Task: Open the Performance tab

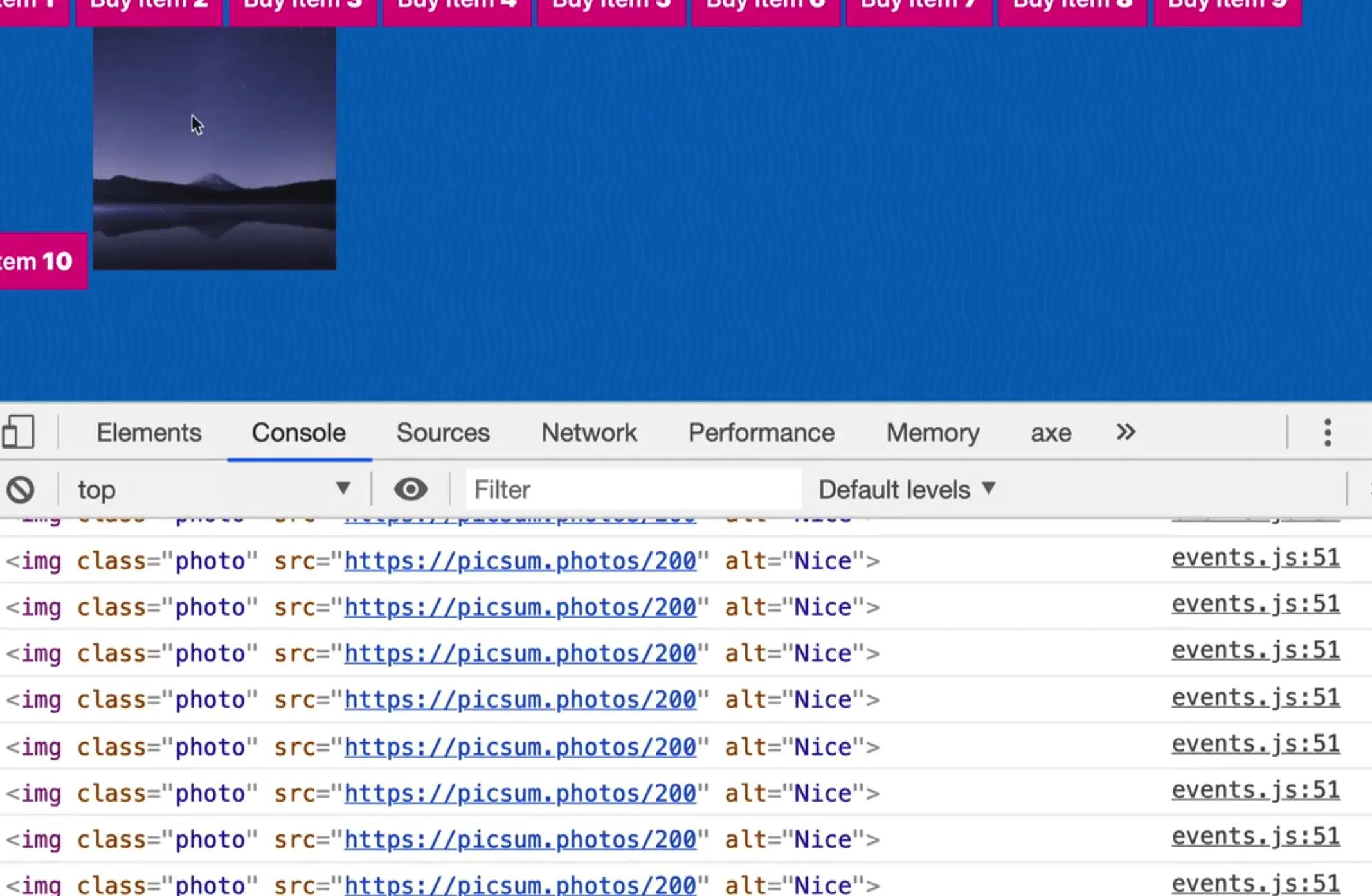Action: [x=761, y=433]
